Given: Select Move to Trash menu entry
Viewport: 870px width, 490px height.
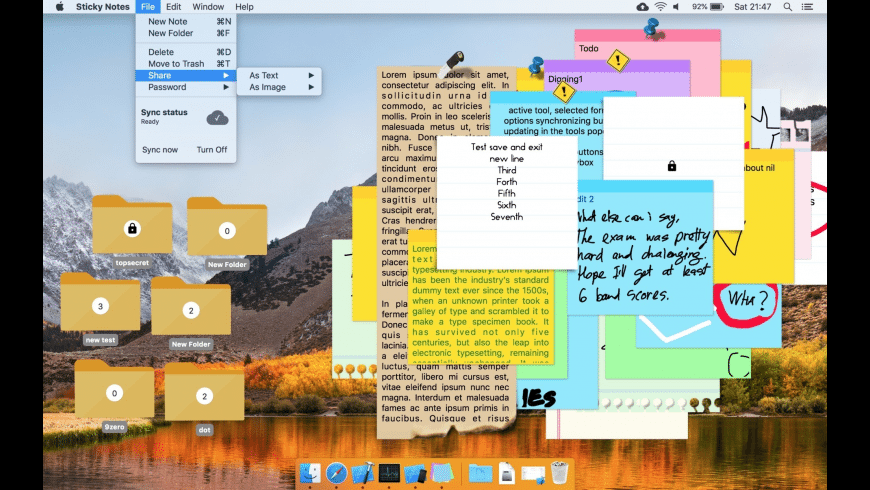Looking at the screenshot, I should pyautogui.click(x=186, y=63).
